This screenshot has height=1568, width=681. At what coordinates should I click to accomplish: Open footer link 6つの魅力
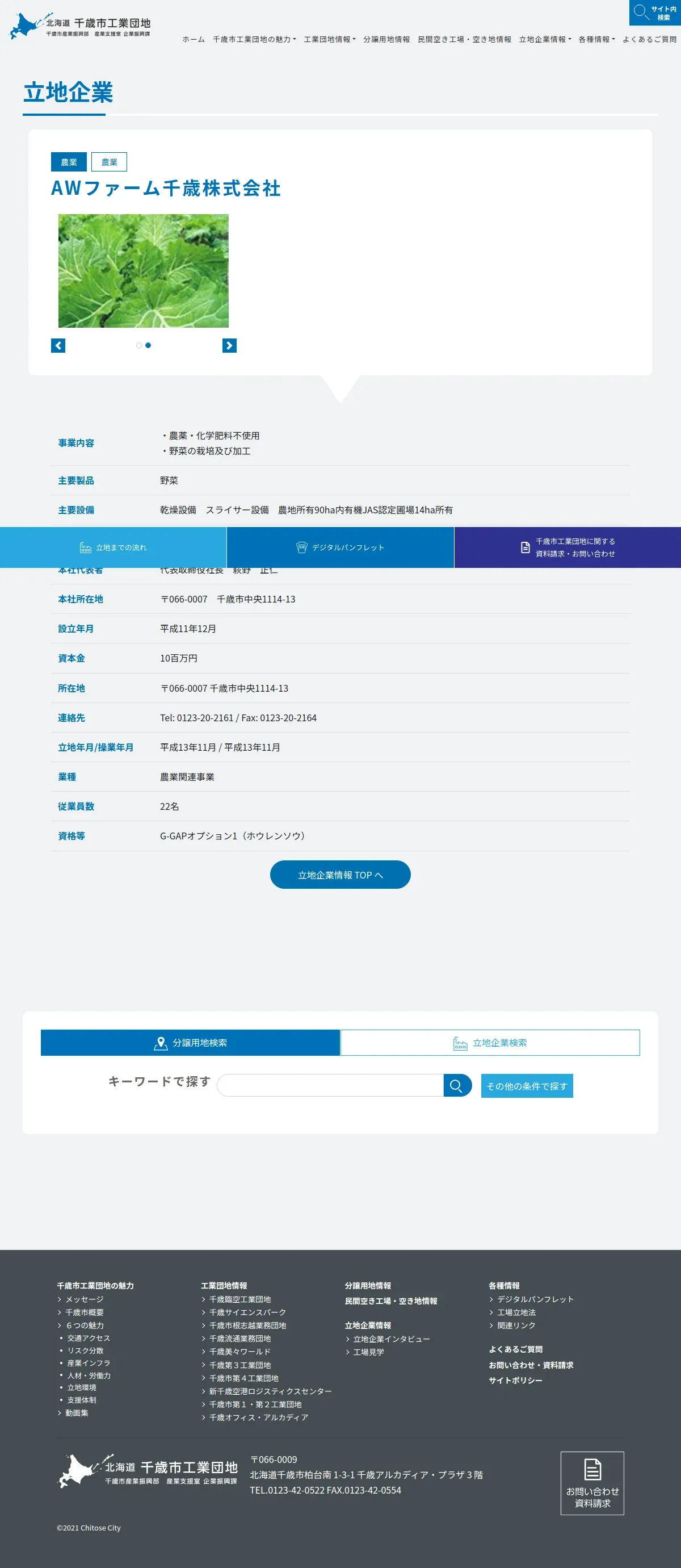click(85, 1325)
